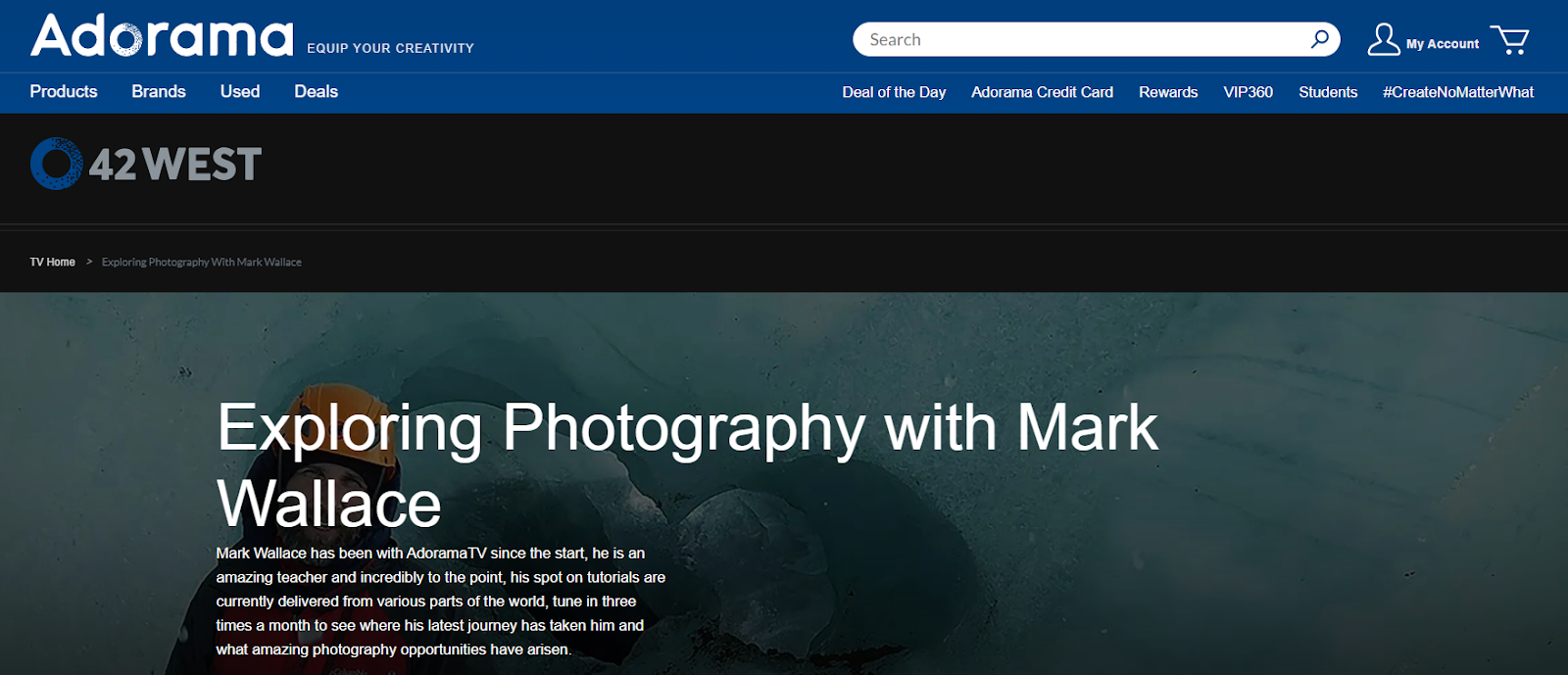The image size is (1568, 675).
Task: Open the Deals menu
Action: coord(317,91)
